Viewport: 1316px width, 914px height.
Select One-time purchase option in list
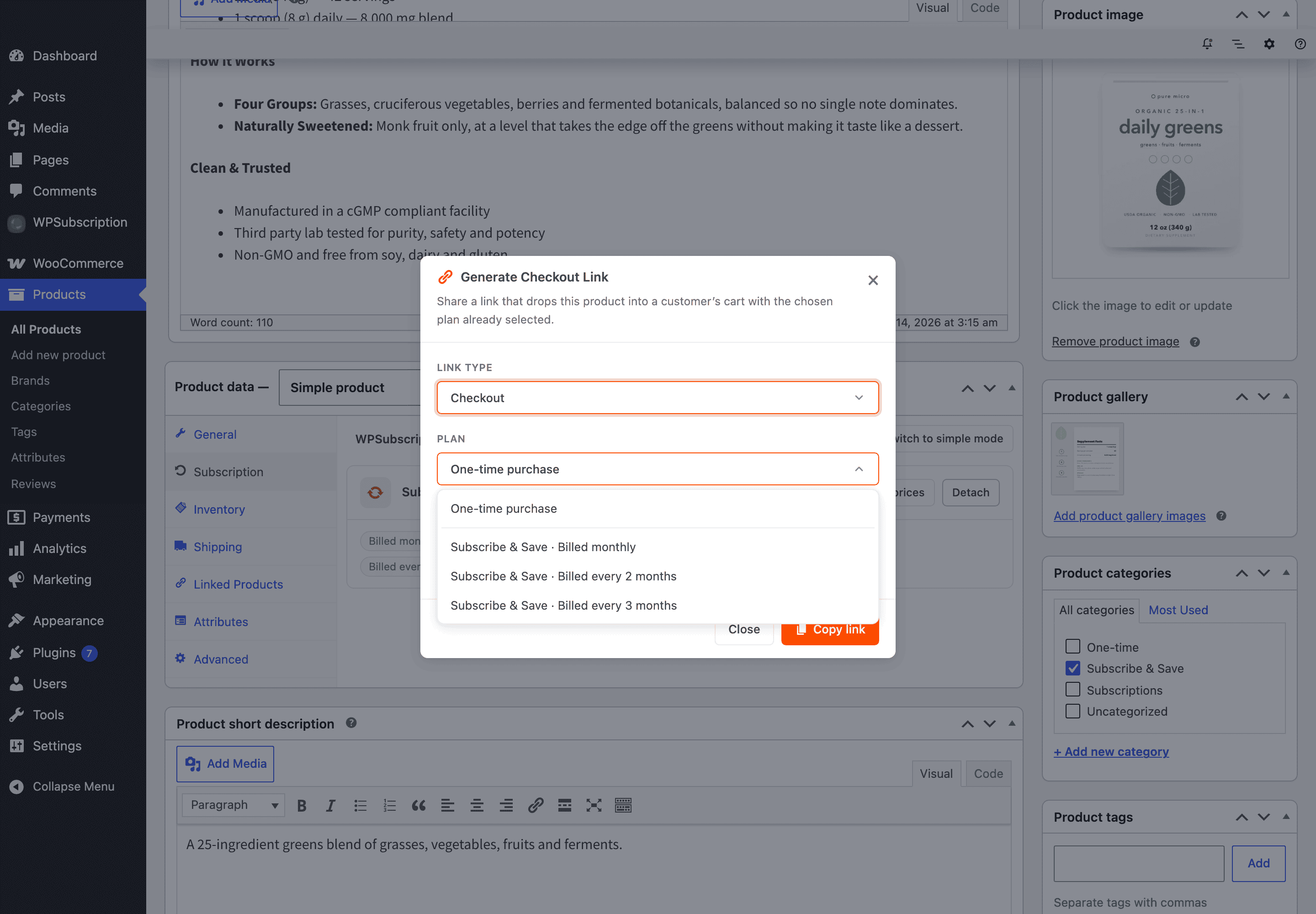point(658,509)
